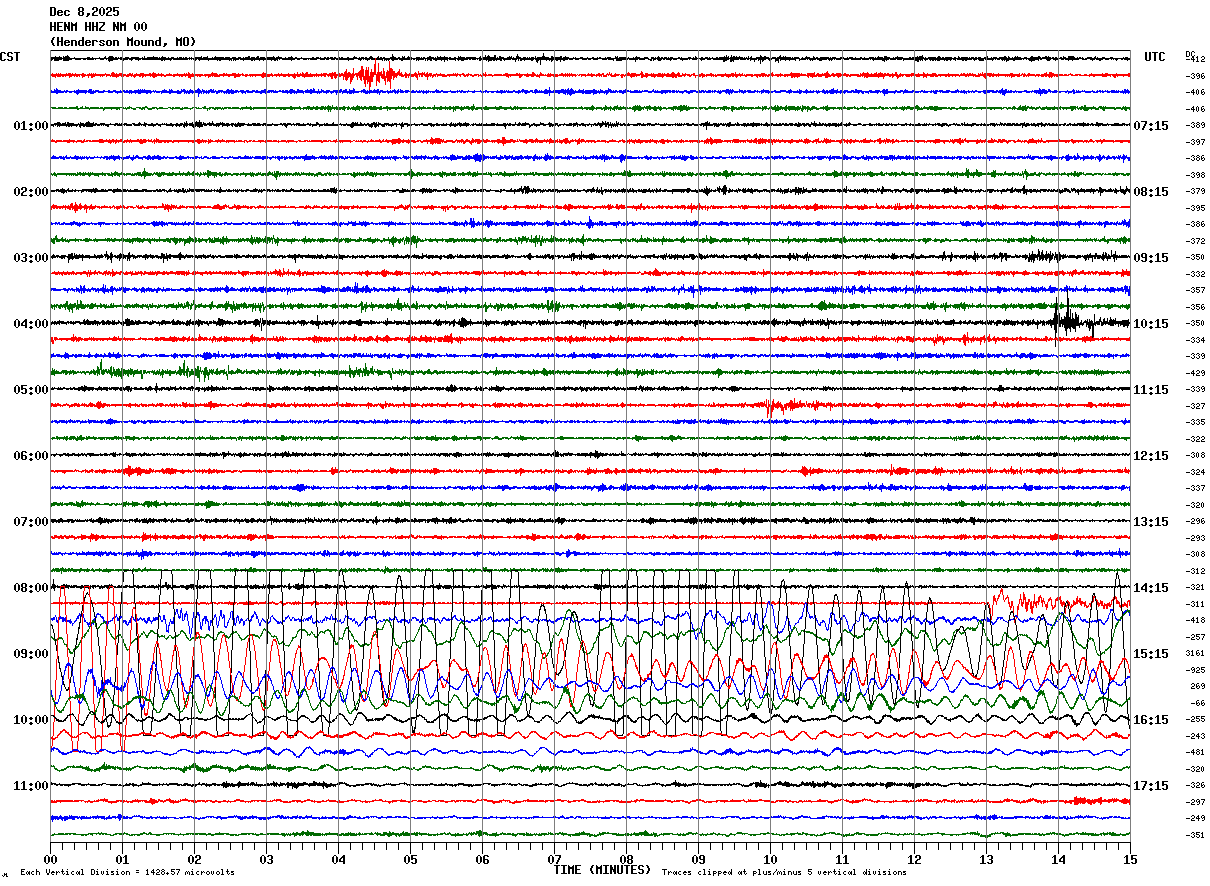This screenshot has width=1210, height=886.
Task: Click the DC offset value -249
Action: coord(1196,819)
